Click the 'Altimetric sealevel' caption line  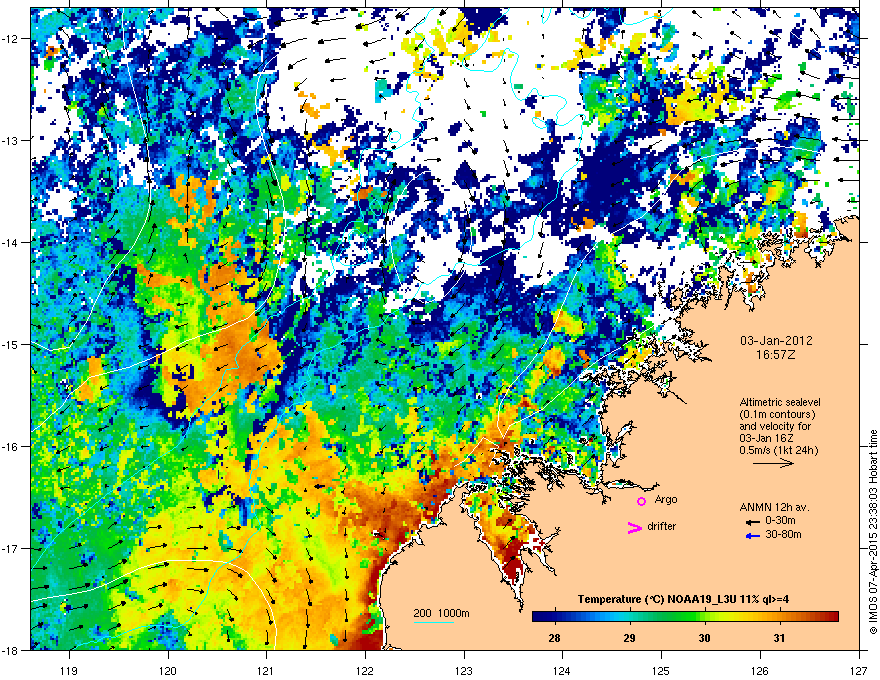pos(780,402)
